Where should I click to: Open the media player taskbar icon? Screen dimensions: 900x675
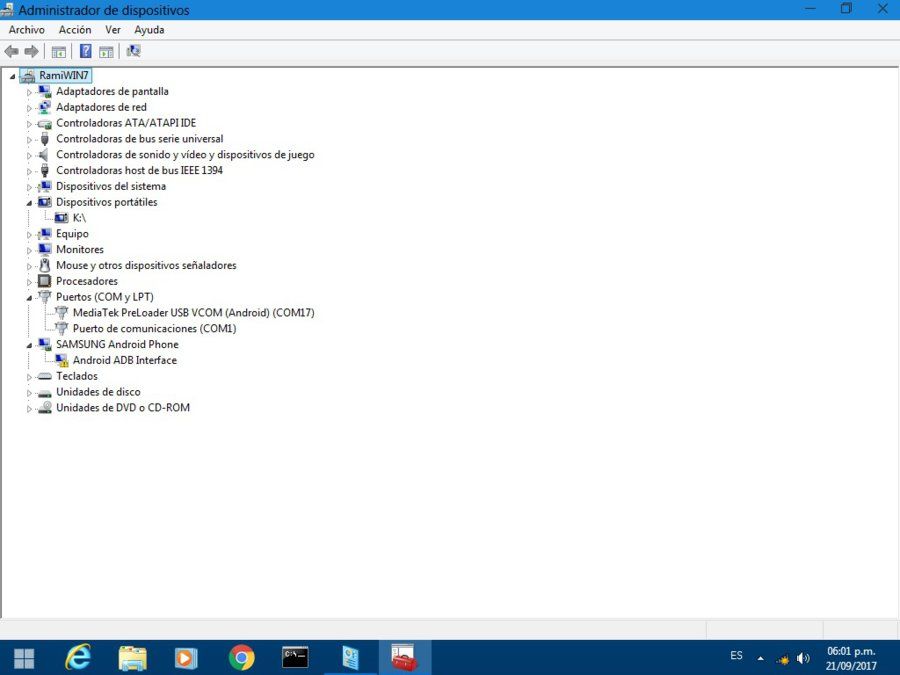186,658
